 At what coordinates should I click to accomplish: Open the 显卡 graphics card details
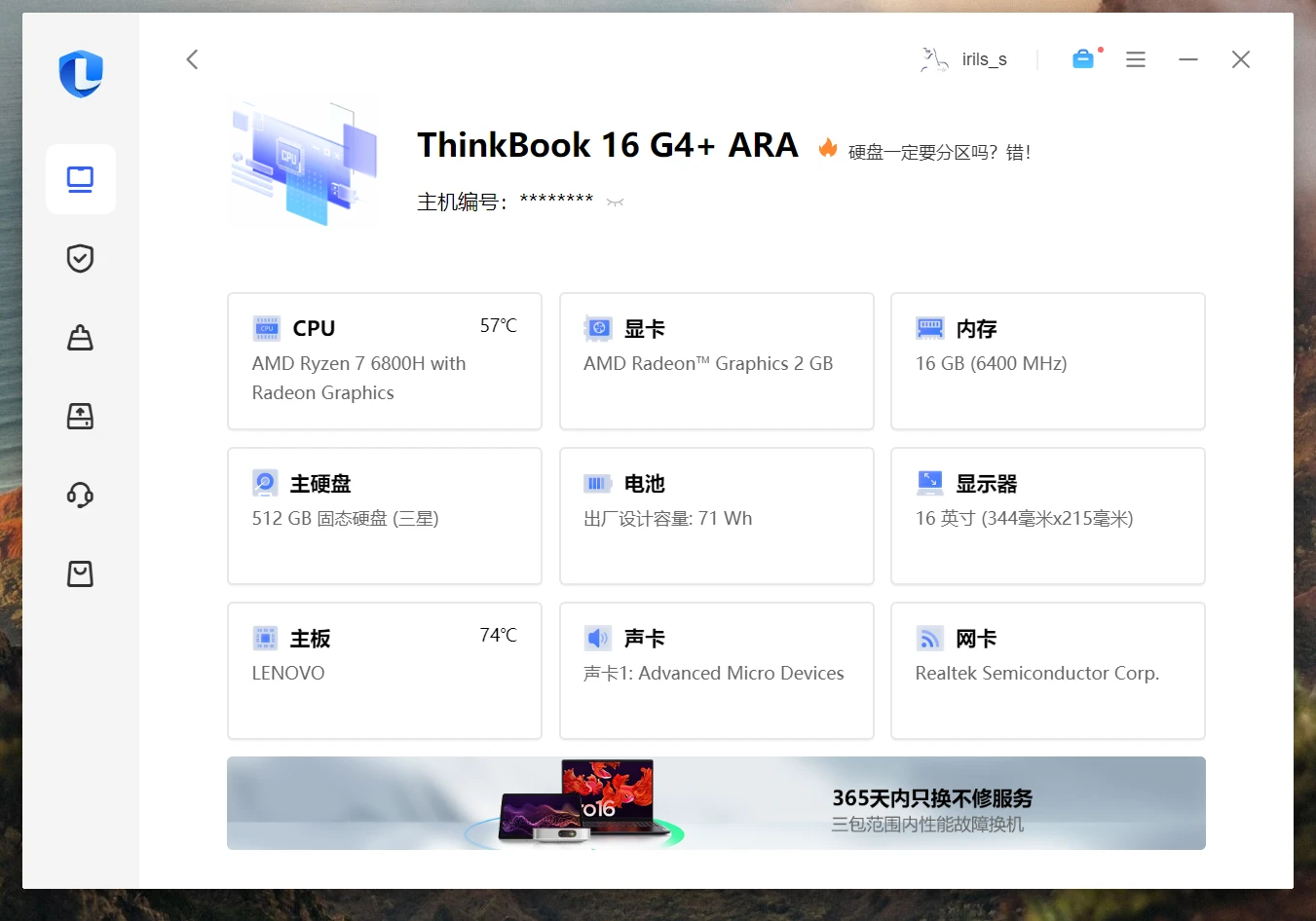coord(716,361)
